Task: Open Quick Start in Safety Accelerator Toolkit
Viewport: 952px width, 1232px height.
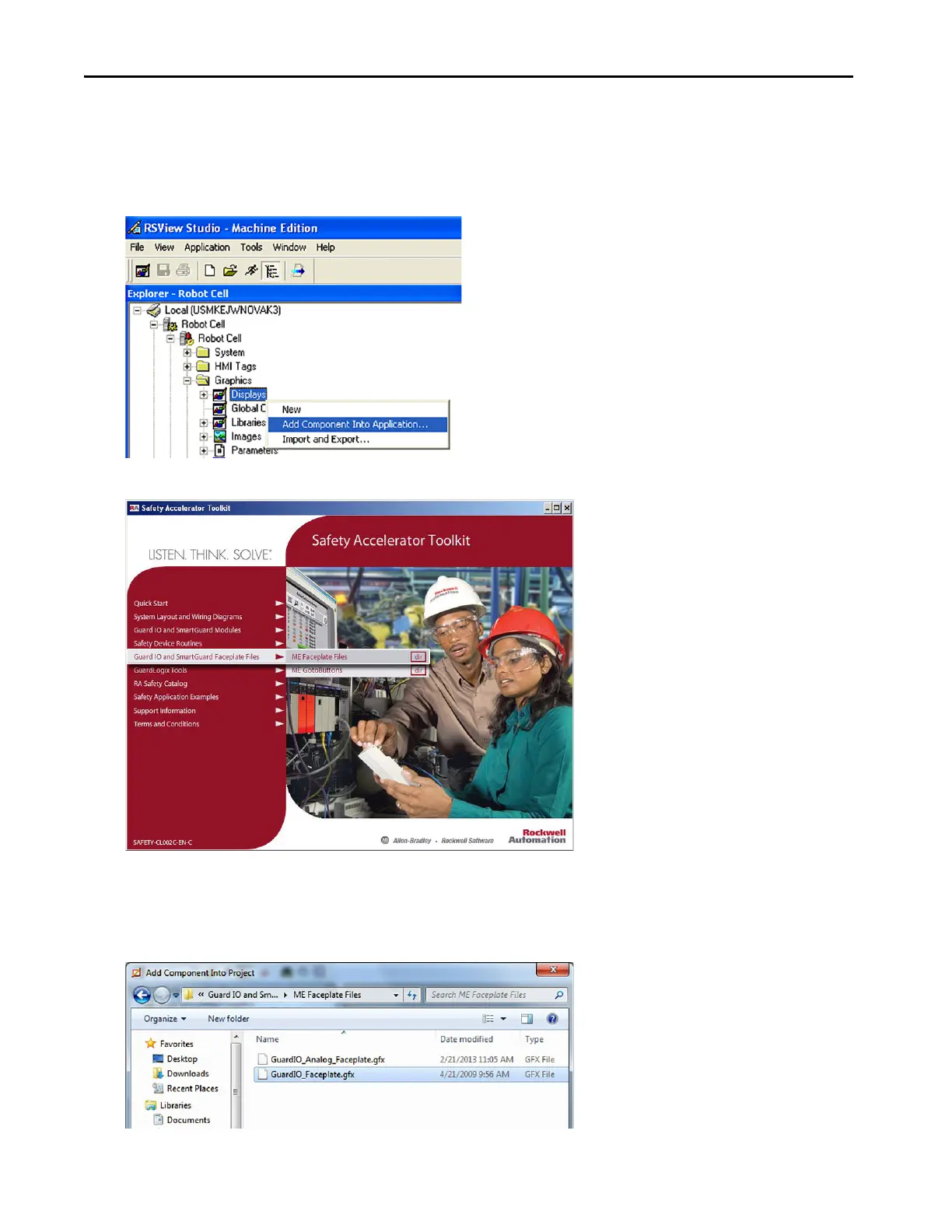Action: (x=151, y=604)
